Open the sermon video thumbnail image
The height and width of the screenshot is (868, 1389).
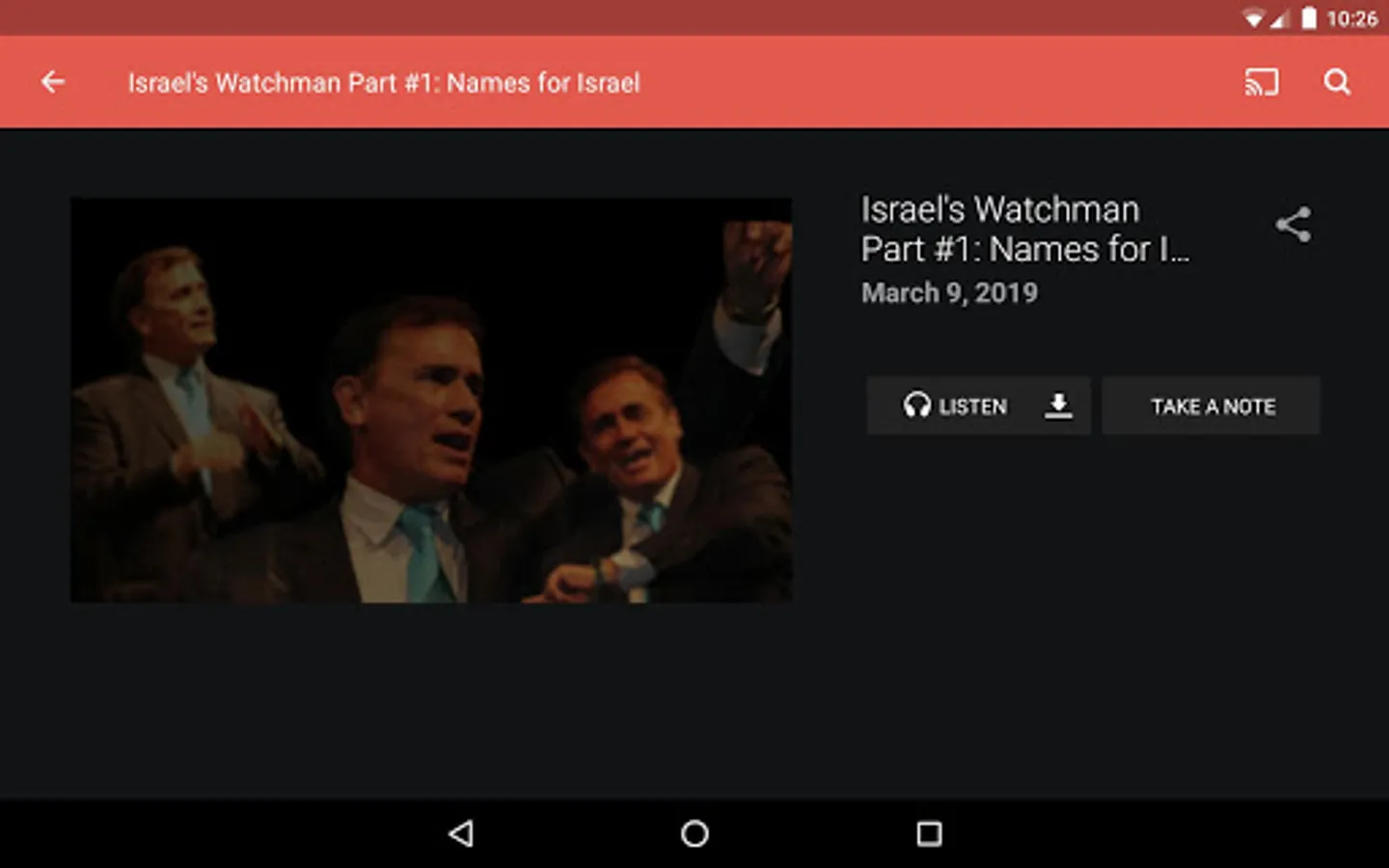click(431, 400)
